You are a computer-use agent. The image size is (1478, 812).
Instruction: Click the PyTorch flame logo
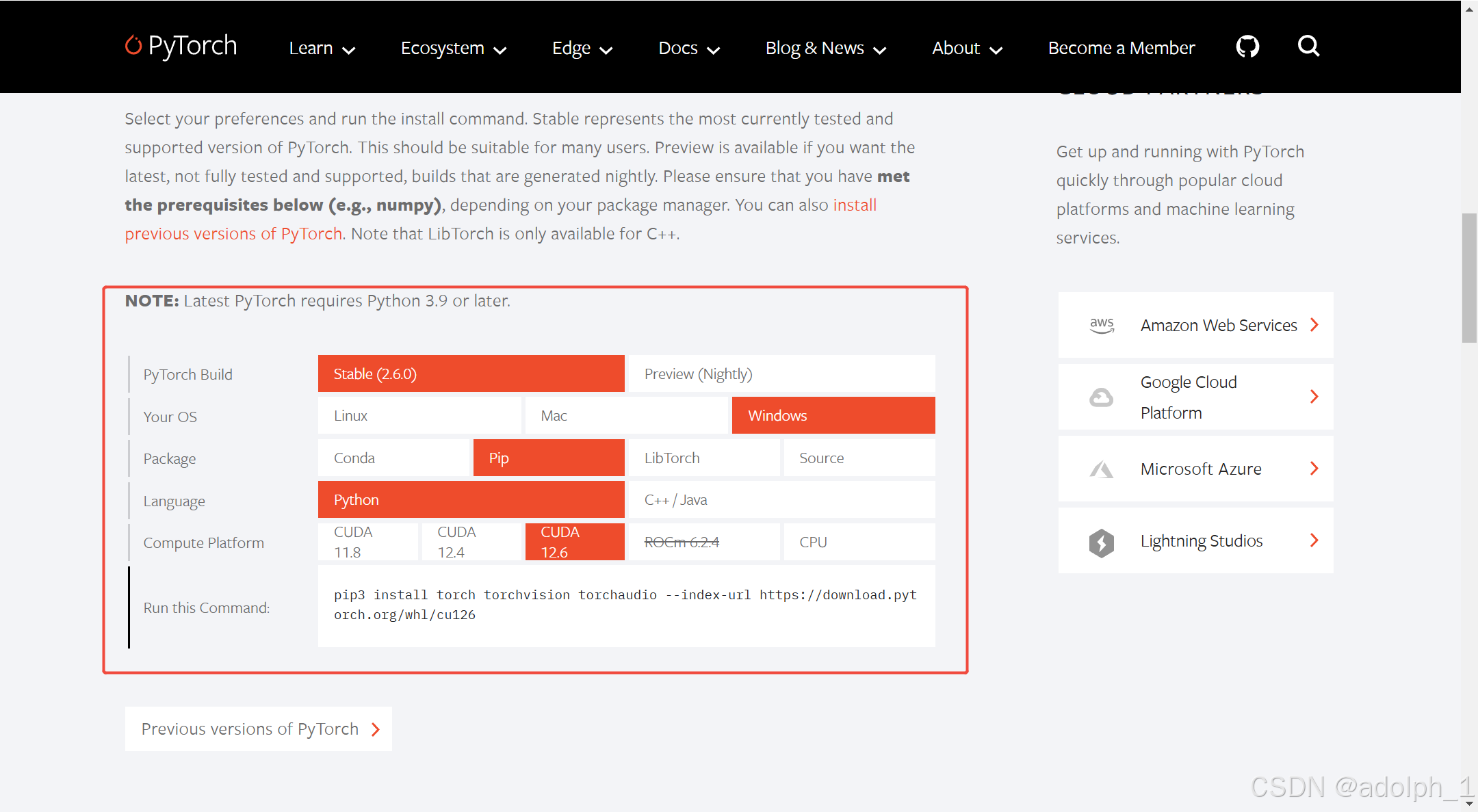[x=133, y=45]
